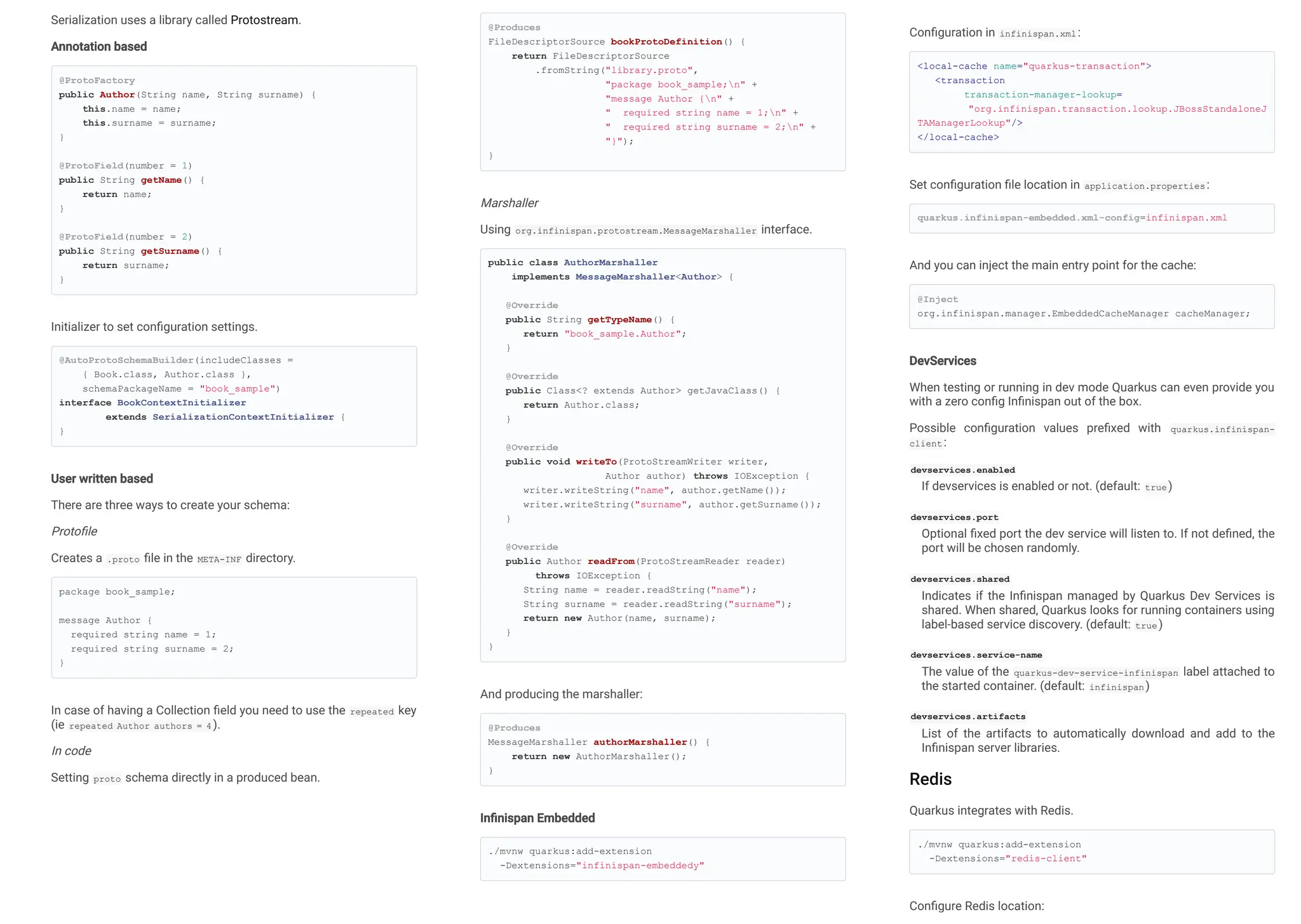The height and width of the screenshot is (924, 1301).
Task: Click the Infinispan Embedded heading
Action: 537,819
